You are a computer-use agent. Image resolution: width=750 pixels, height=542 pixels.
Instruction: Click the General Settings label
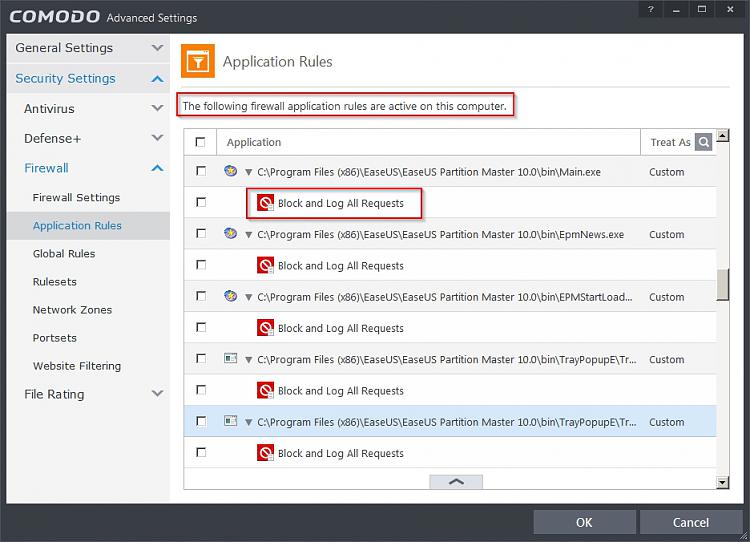pyautogui.click(x=64, y=48)
